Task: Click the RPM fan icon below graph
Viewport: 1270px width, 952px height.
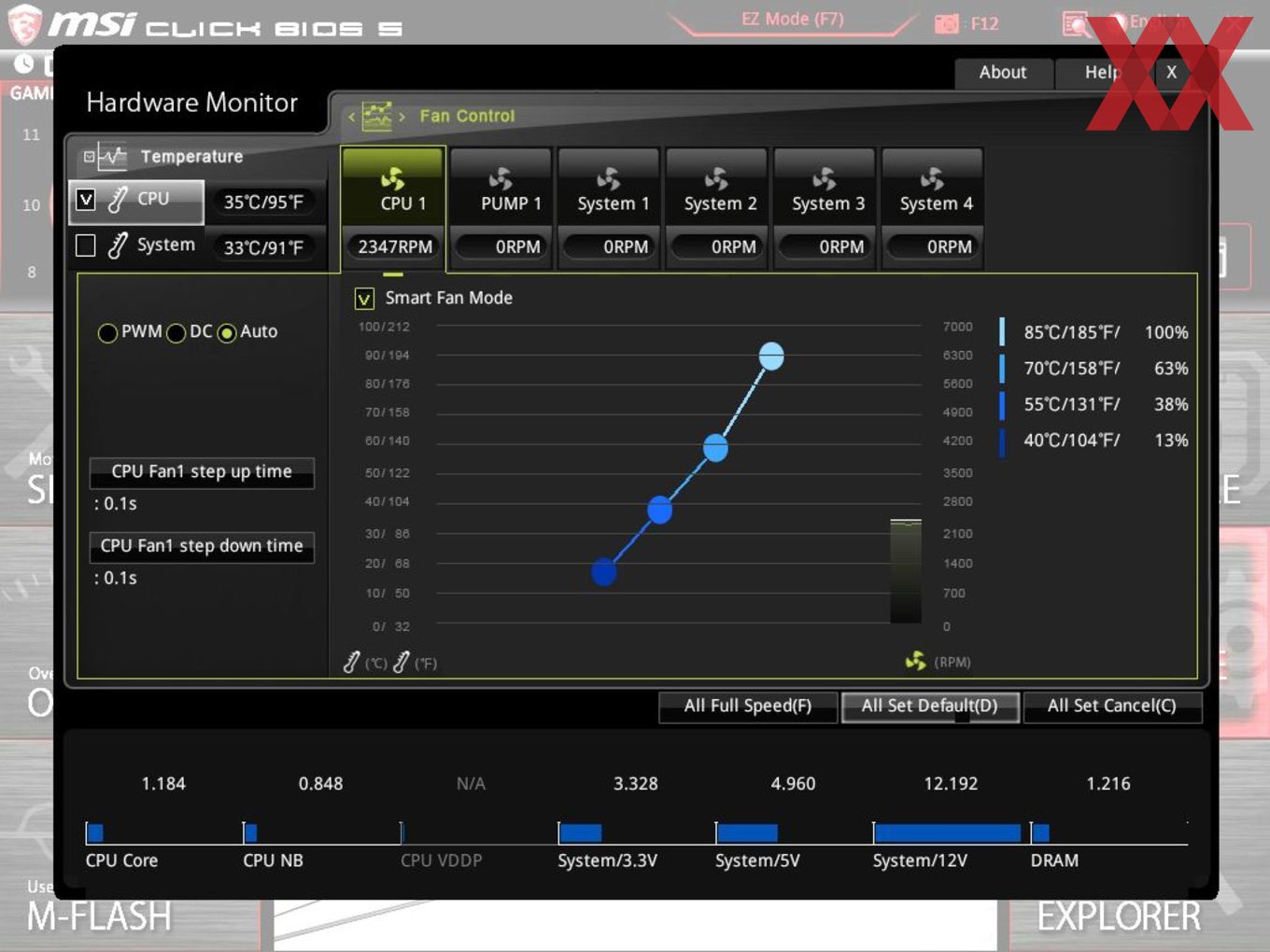Action: click(x=916, y=661)
